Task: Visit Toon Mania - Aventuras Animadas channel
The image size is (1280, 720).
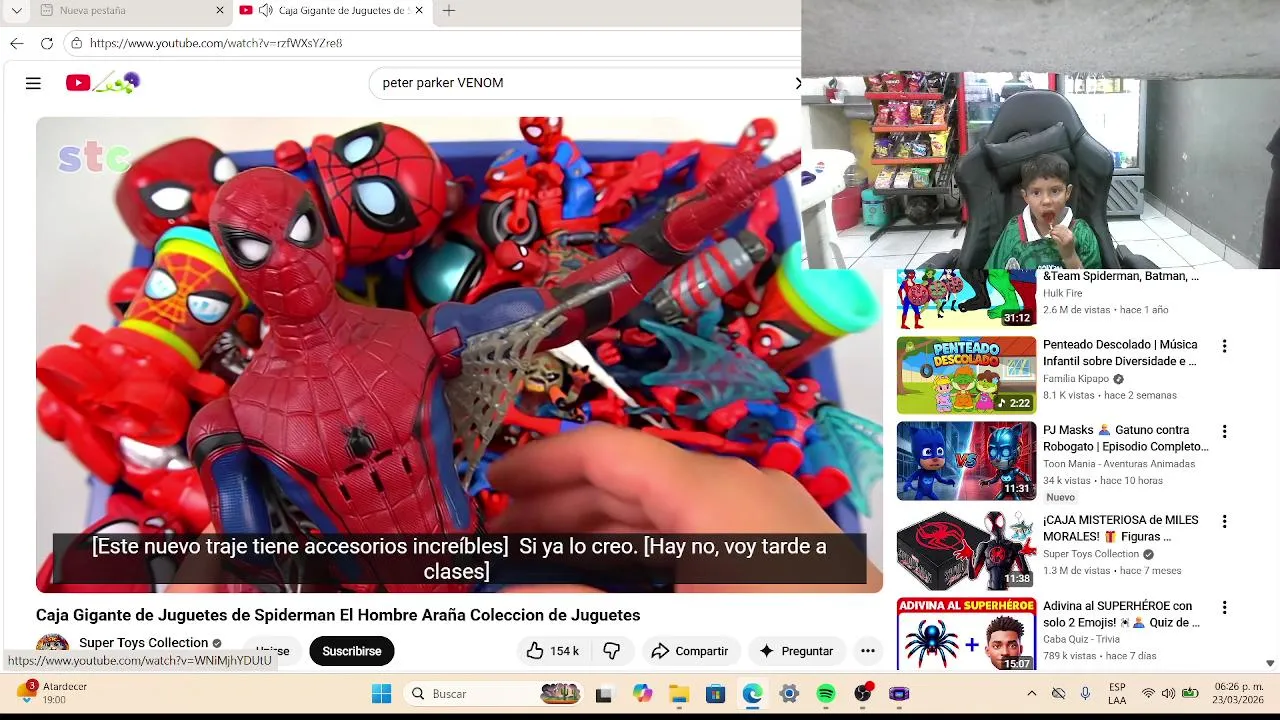Action: coord(1119,464)
